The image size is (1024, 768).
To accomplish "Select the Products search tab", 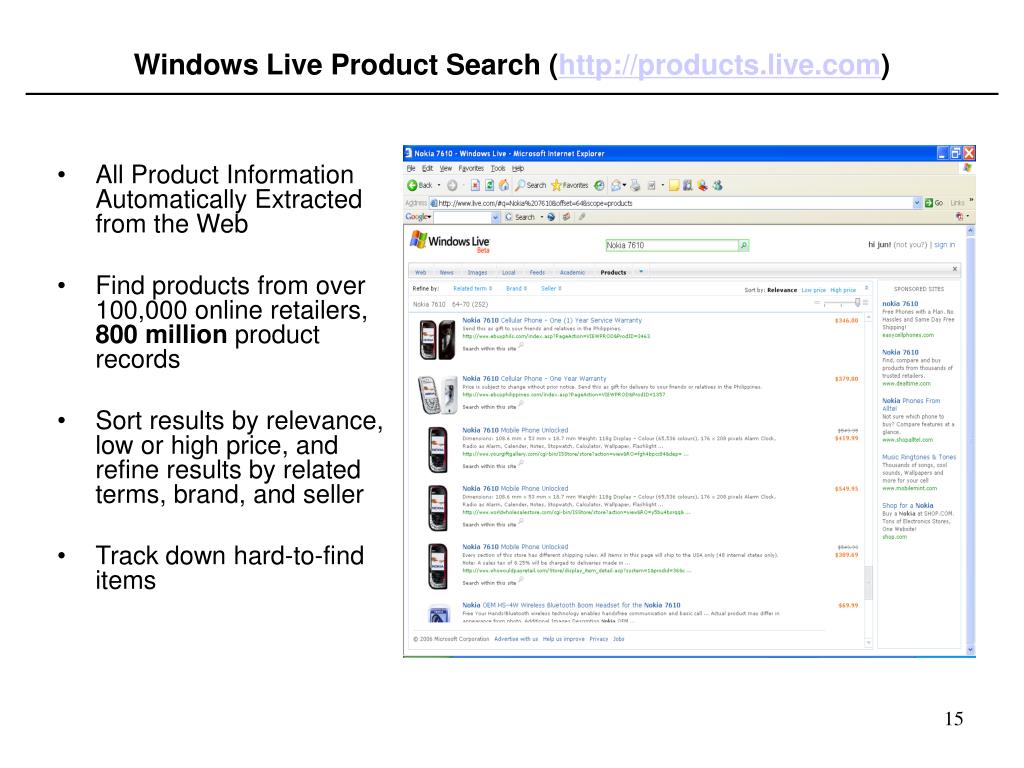I will [x=613, y=272].
